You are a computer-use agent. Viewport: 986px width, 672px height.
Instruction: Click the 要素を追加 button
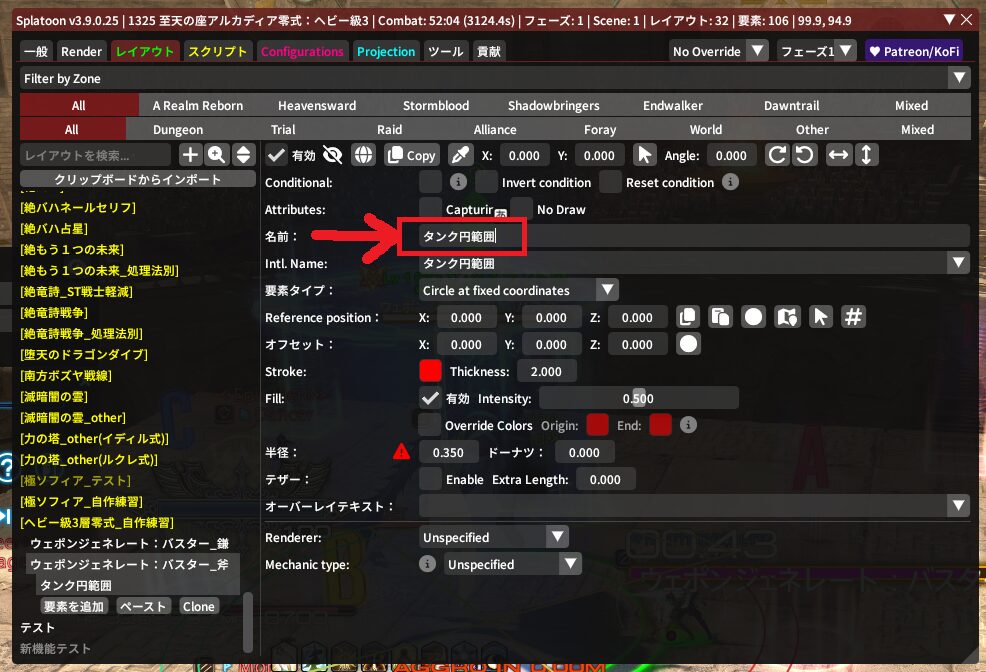point(73,606)
